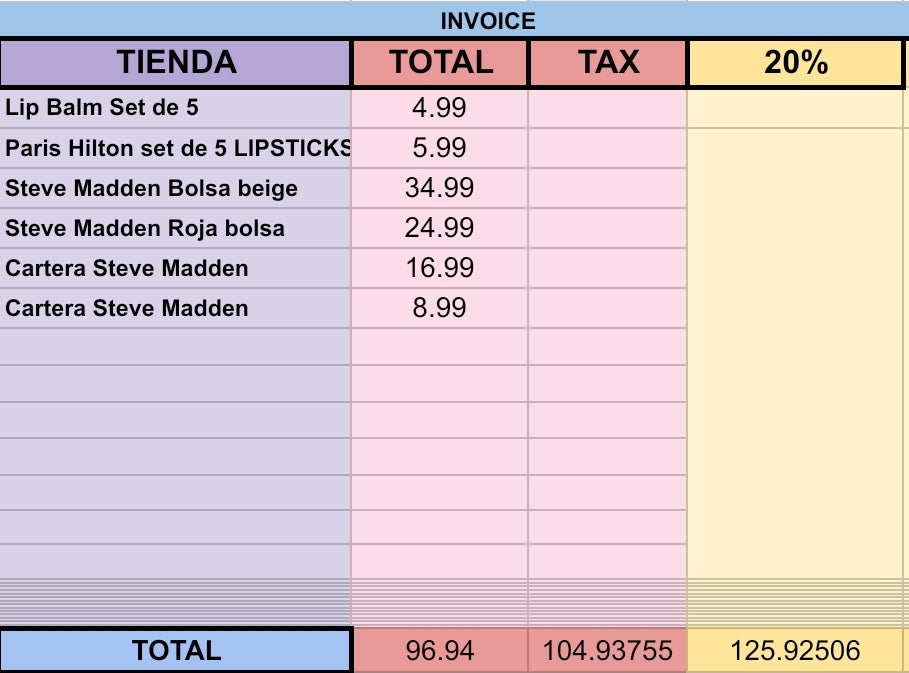Select the tax total 104.93755

608,650
